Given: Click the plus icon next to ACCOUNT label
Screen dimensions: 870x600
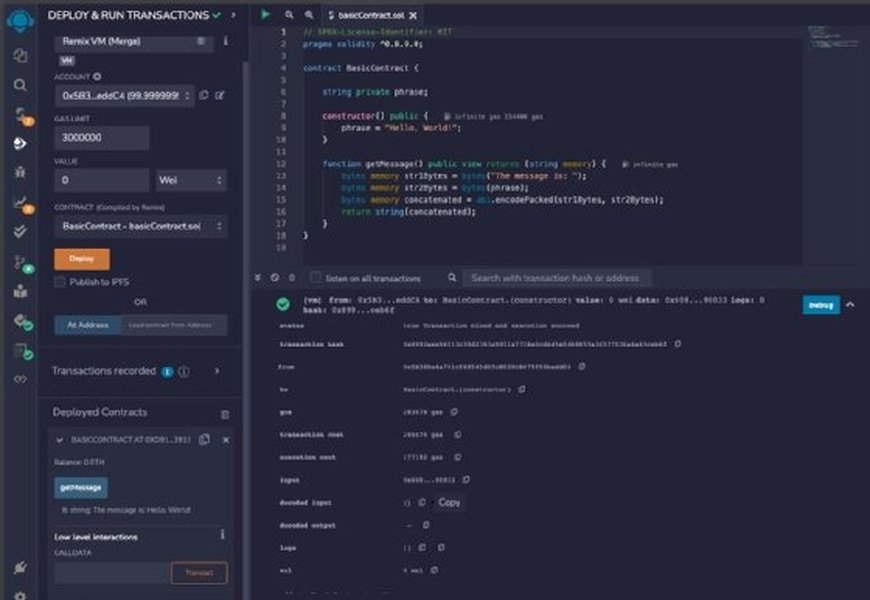Looking at the screenshot, I should [97, 77].
